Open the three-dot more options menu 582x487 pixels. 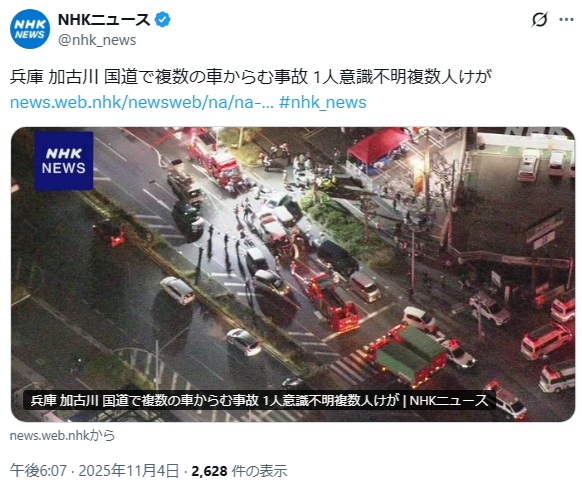point(566,19)
